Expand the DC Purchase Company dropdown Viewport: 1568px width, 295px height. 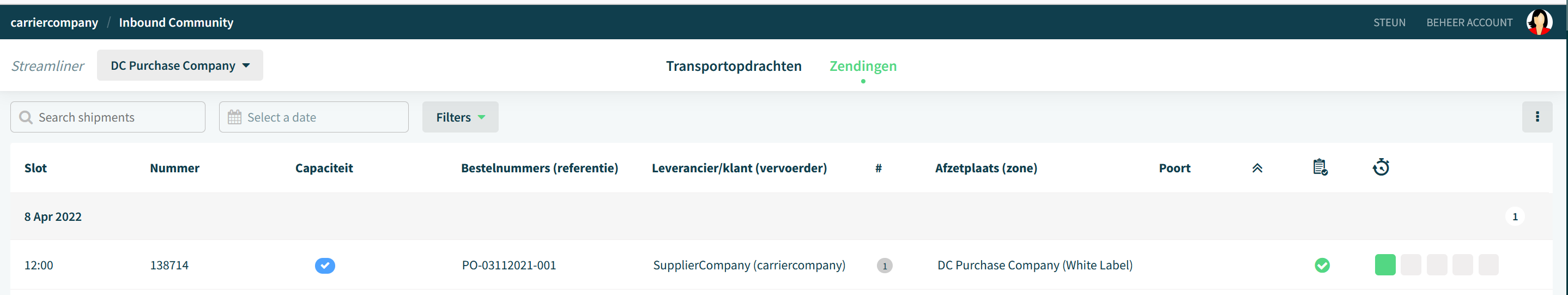click(x=180, y=65)
